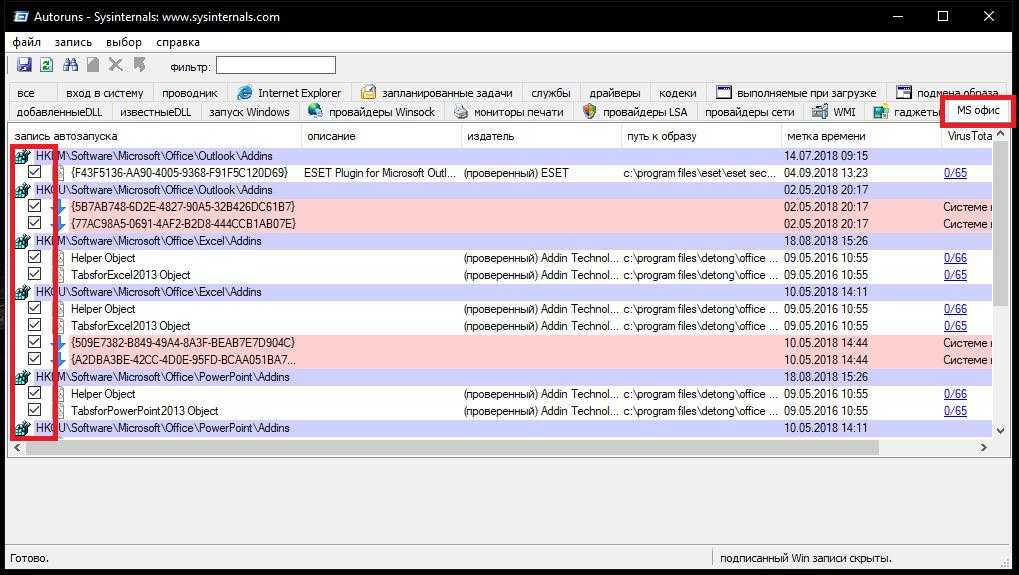Screen dimensions: 1019x575
Task: Click the Refresh toolbar icon
Action: coord(46,65)
